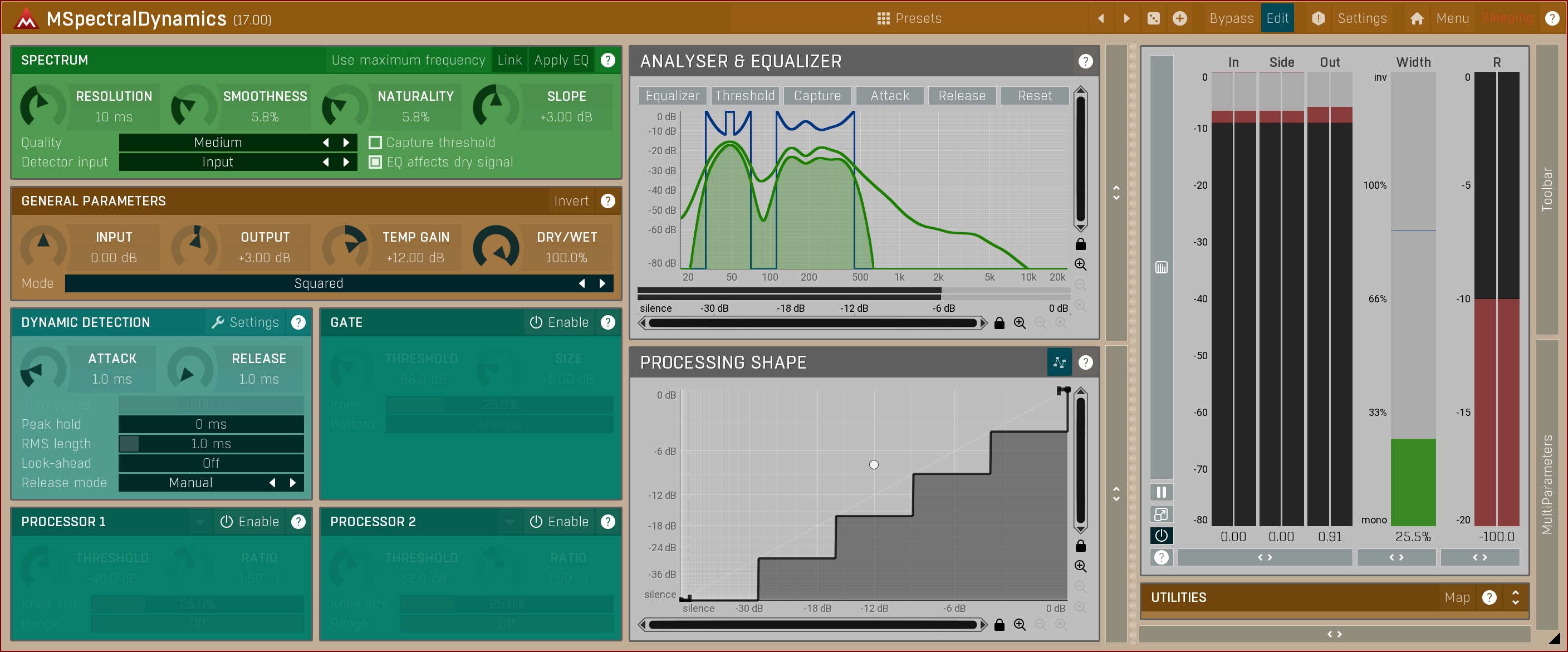The image size is (1568, 652).
Task: Enable the Gate section
Action: 559,322
